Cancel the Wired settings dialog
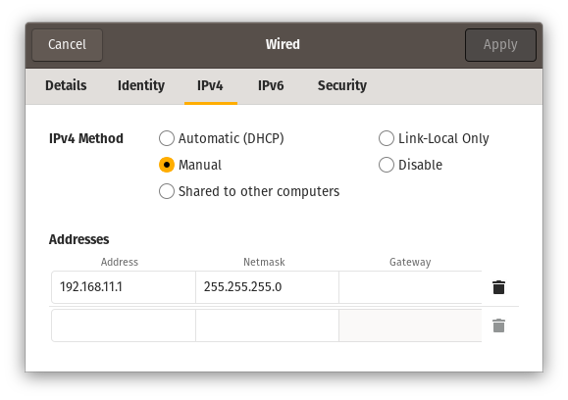 click(67, 45)
